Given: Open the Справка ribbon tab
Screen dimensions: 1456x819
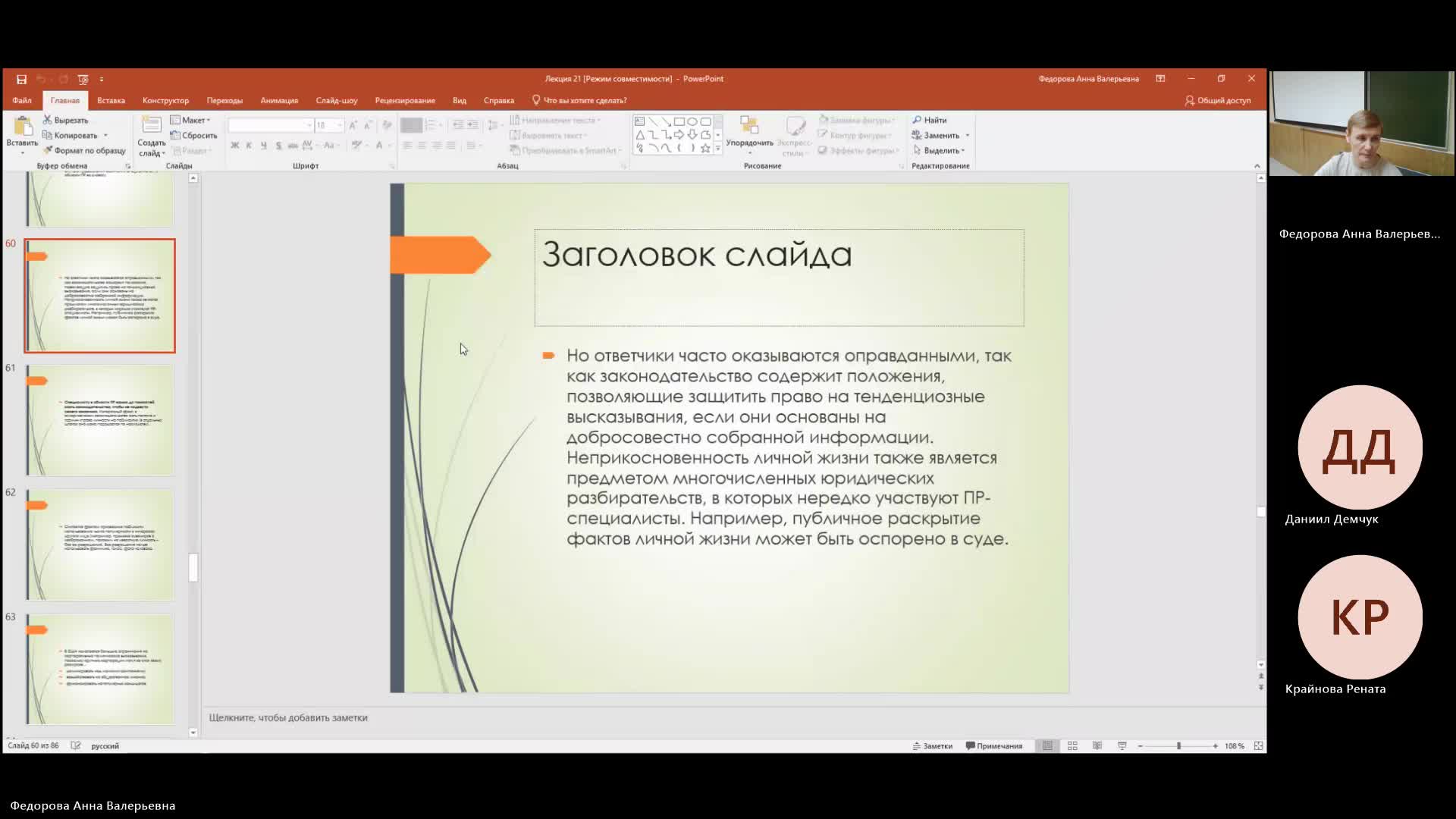Looking at the screenshot, I should tap(499, 100).
